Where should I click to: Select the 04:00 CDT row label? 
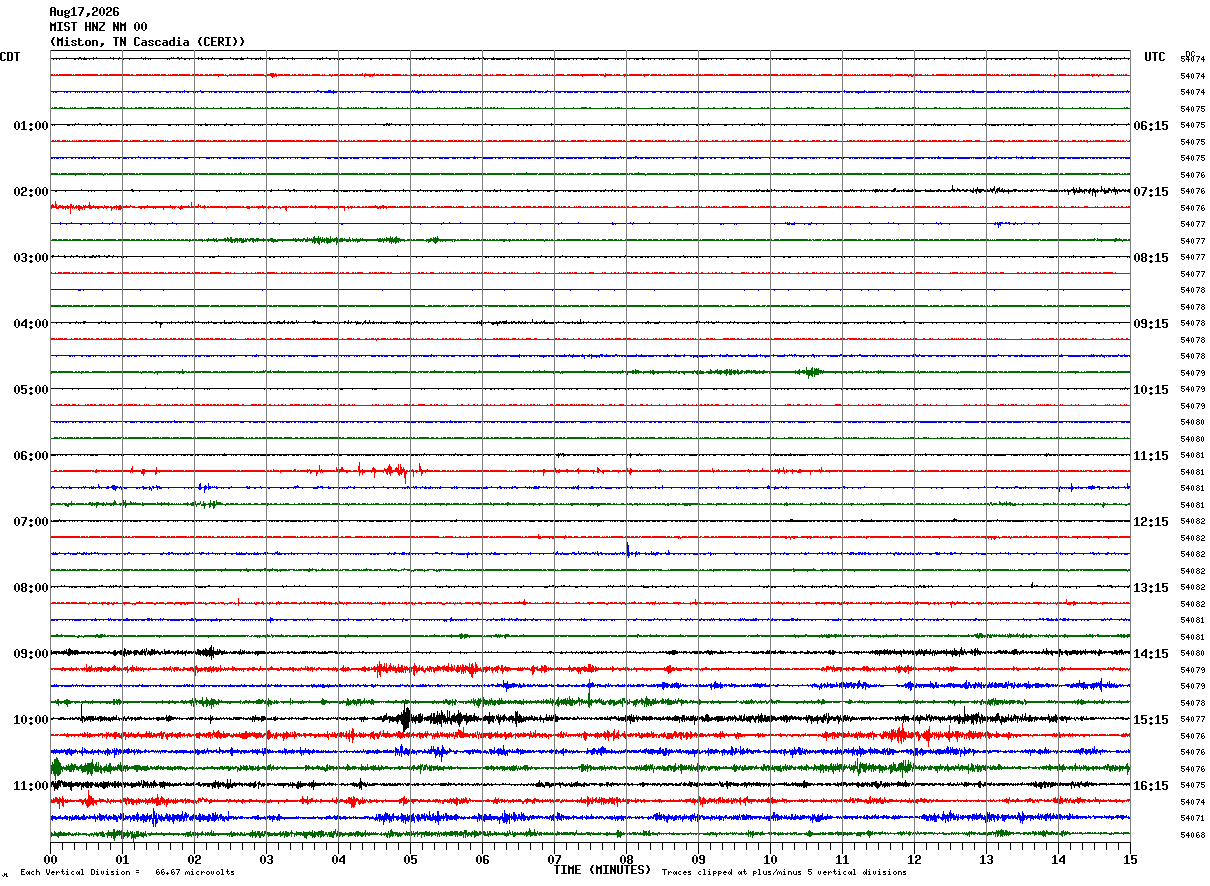[x=31, y=324]
